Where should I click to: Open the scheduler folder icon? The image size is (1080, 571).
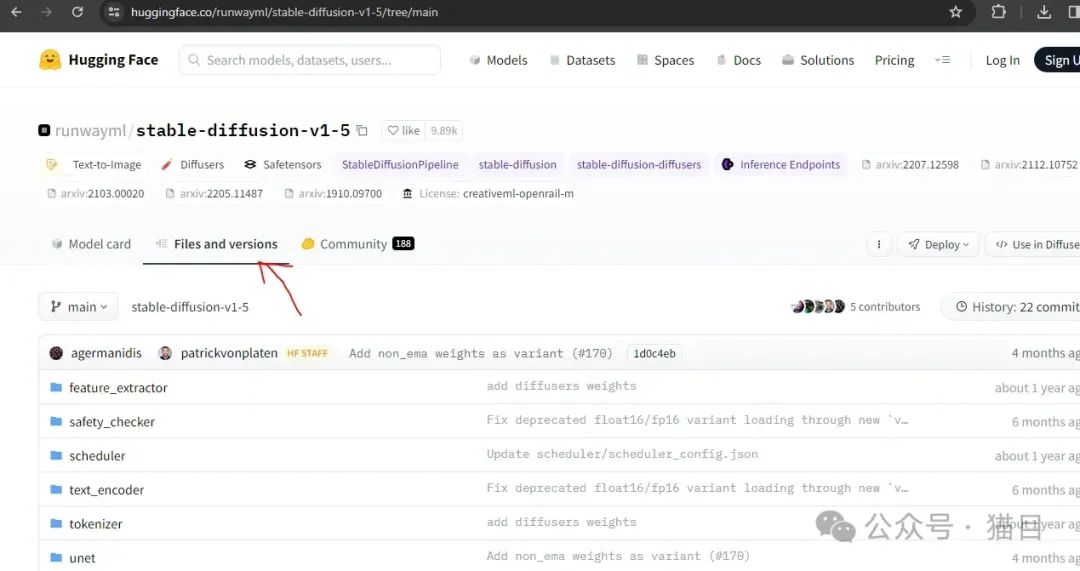coord(56,455)
